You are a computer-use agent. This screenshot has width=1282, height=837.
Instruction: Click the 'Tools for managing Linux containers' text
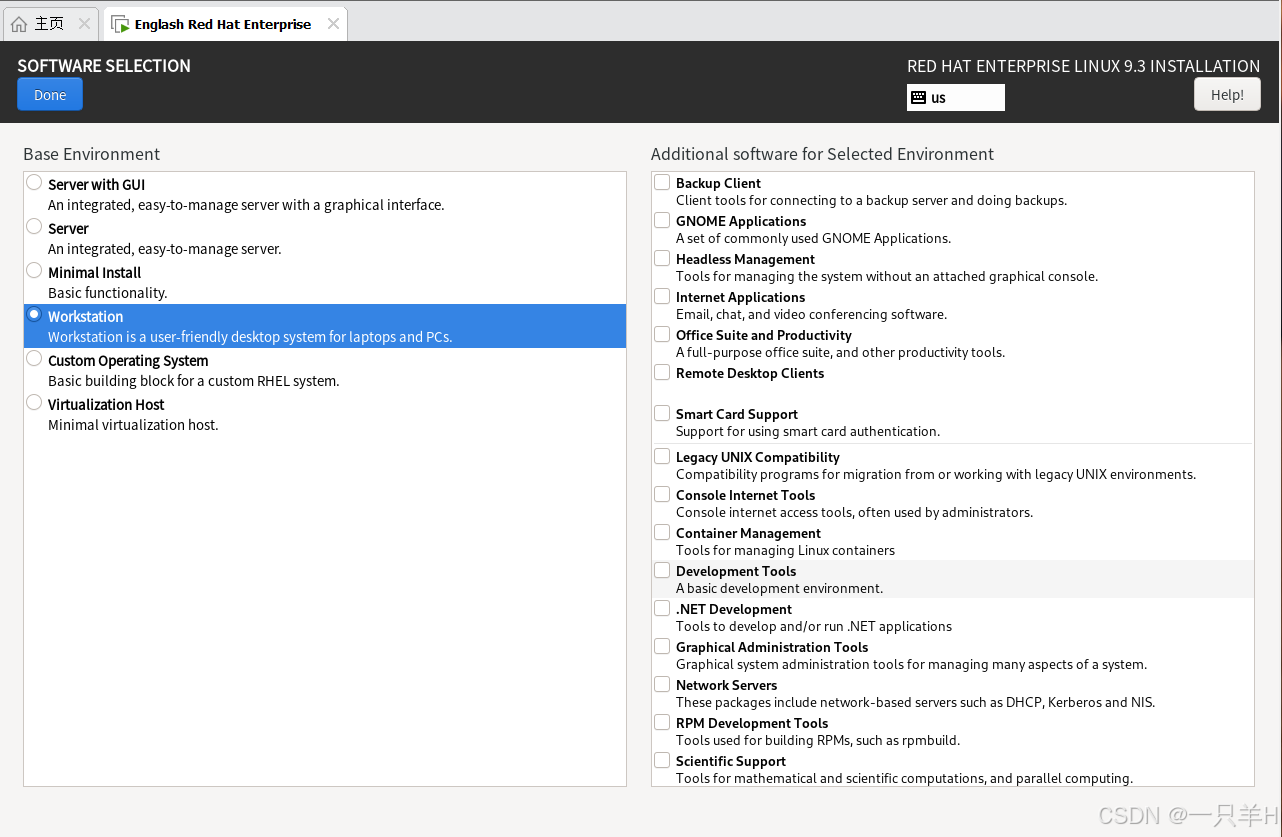click(x=785, y=550)
